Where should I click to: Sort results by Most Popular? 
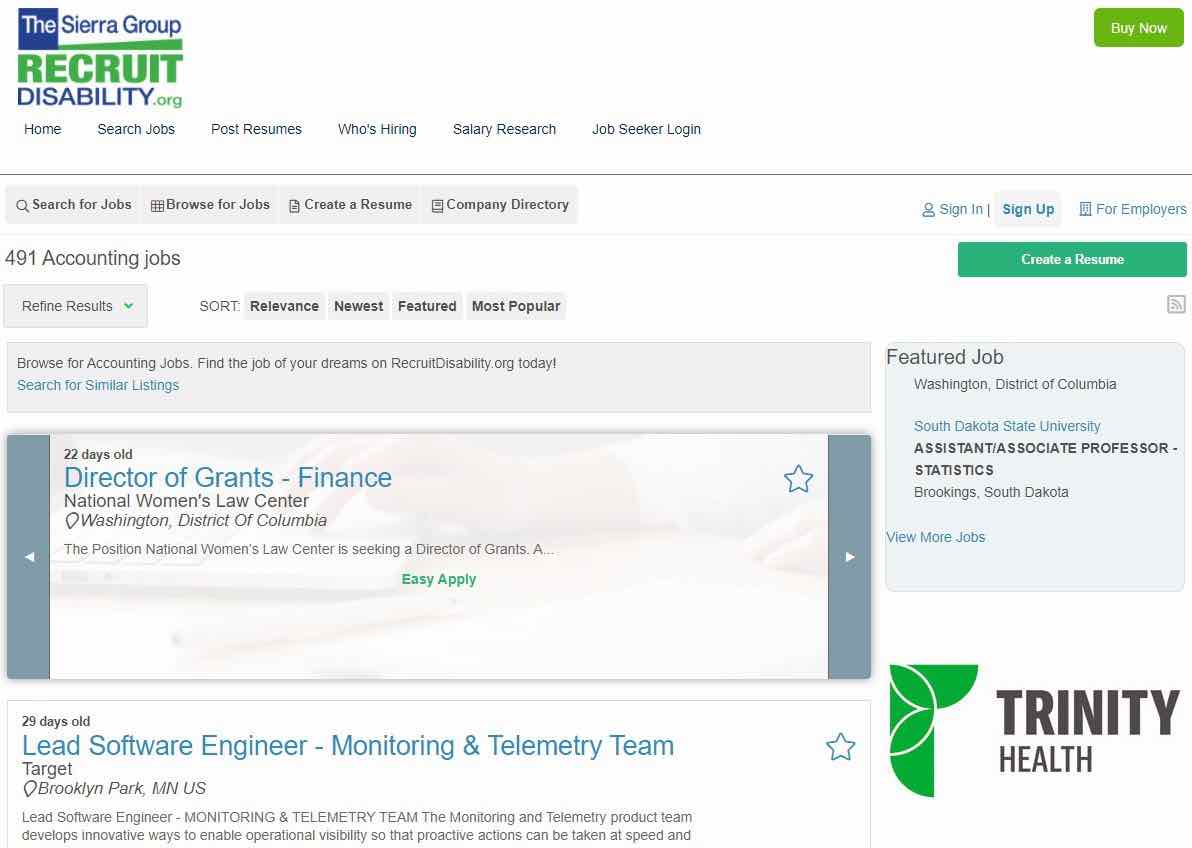pos(515,306)
